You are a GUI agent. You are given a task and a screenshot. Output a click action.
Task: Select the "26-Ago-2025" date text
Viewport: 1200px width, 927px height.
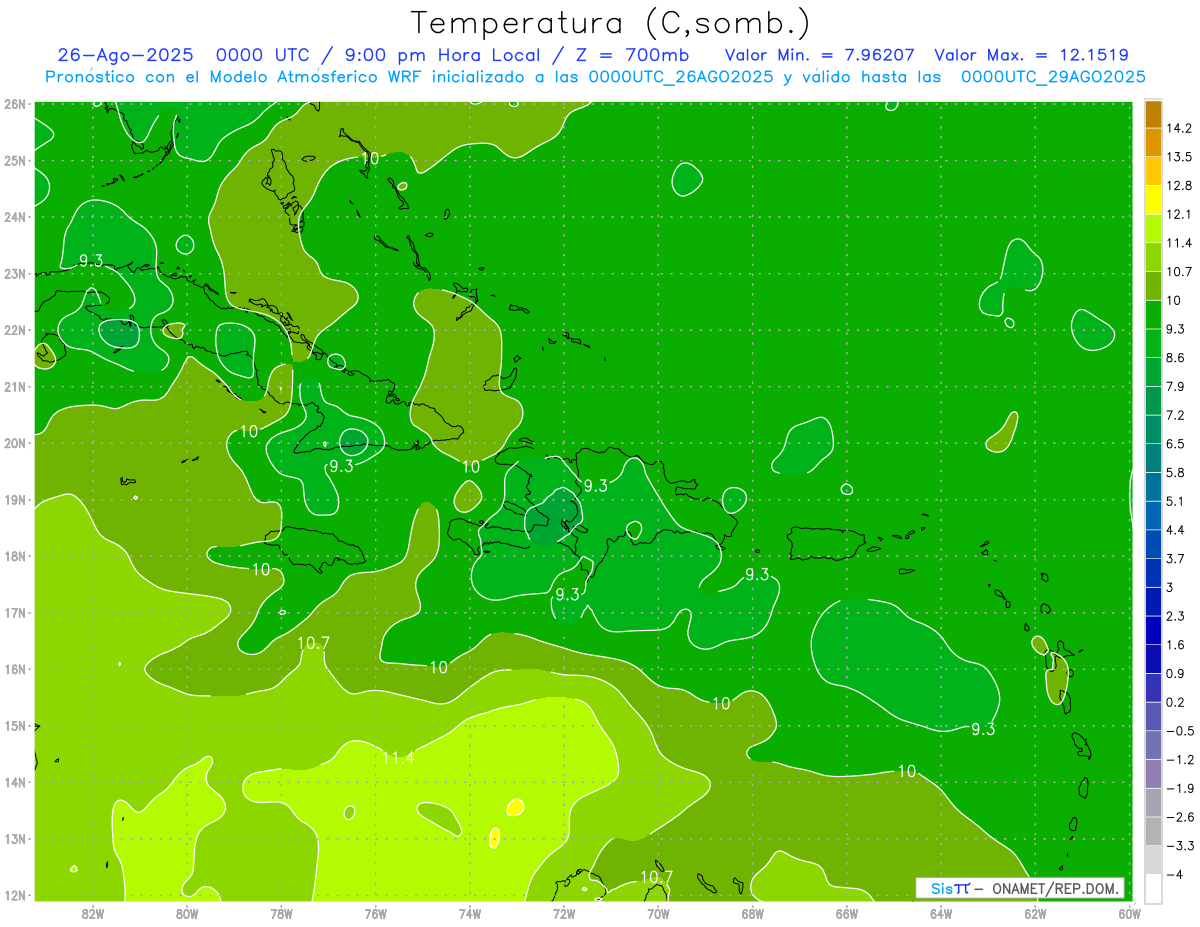tap(127, 55)
